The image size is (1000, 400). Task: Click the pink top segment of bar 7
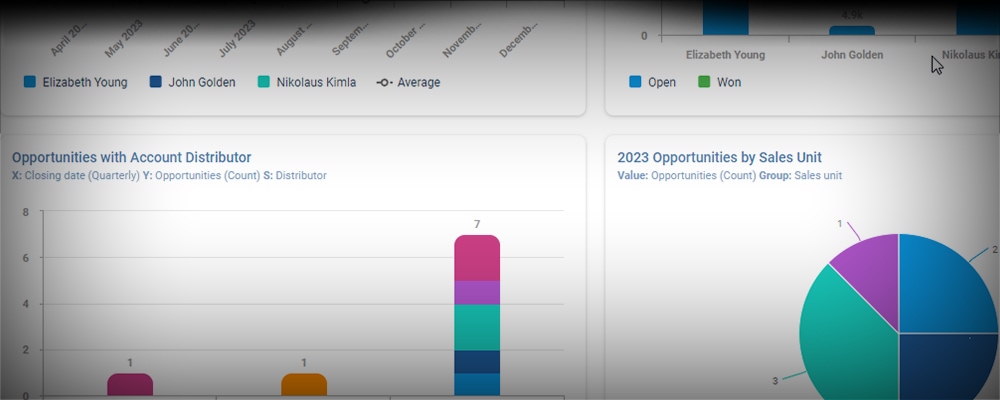pos(477,258)
